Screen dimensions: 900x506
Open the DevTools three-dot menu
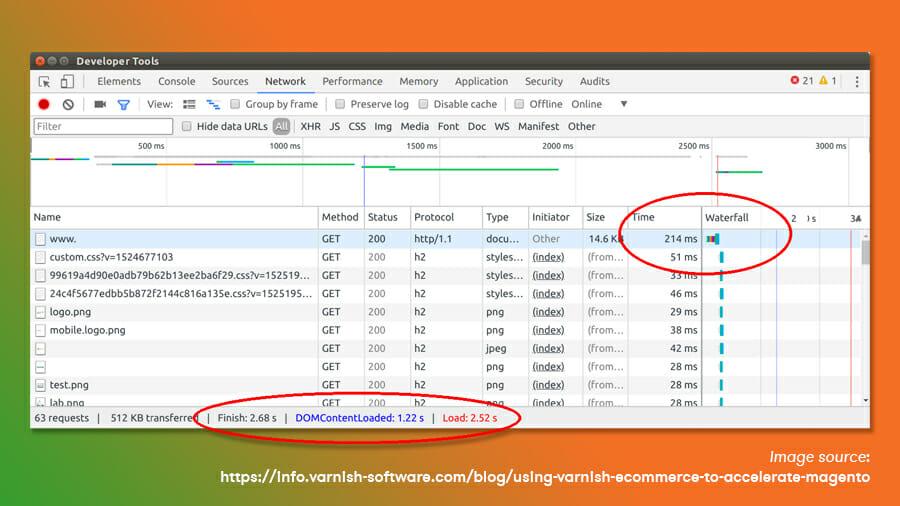click(x=857, y=82)
